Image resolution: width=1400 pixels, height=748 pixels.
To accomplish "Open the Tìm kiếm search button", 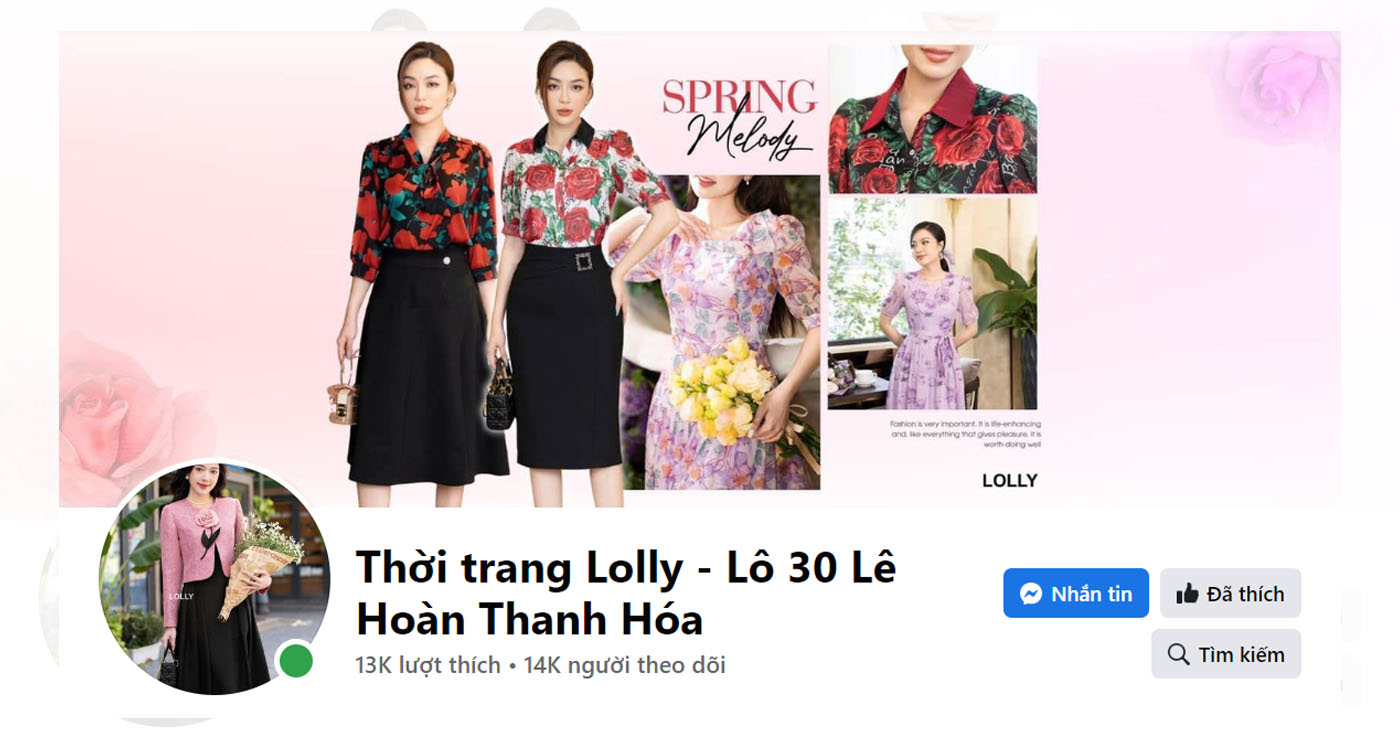I will tap(1226, 654).
